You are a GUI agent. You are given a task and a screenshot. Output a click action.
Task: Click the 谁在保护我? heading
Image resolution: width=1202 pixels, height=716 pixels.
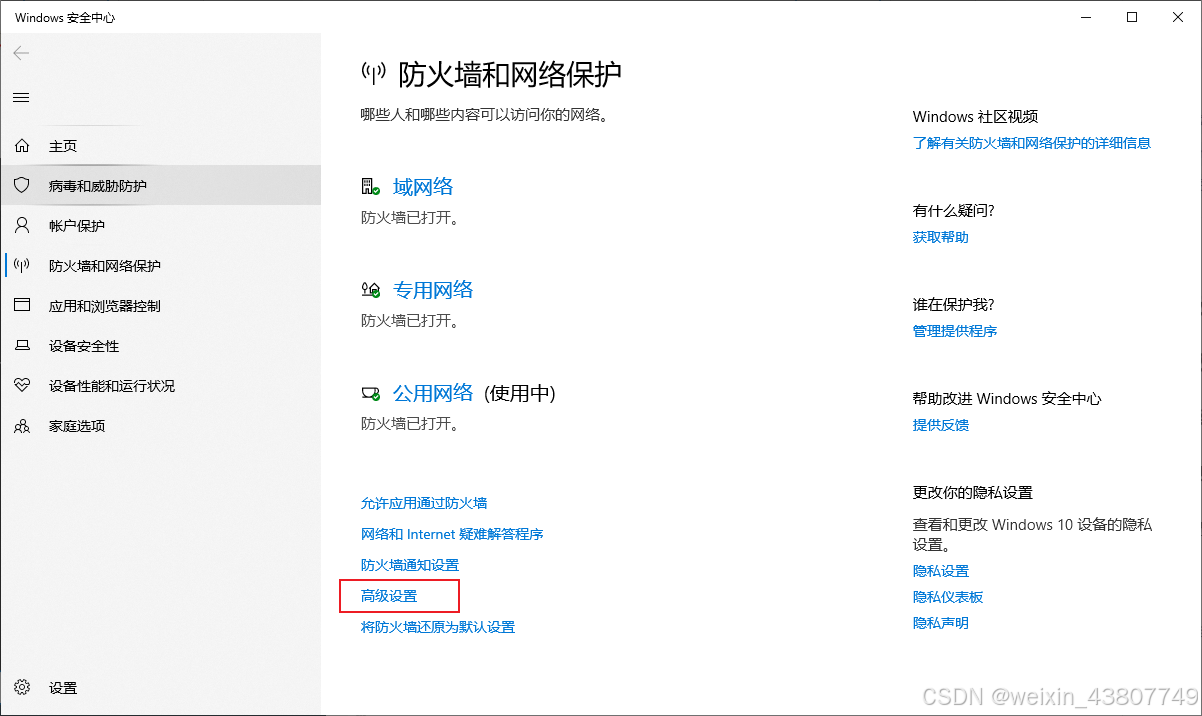[x=954, y=305]
